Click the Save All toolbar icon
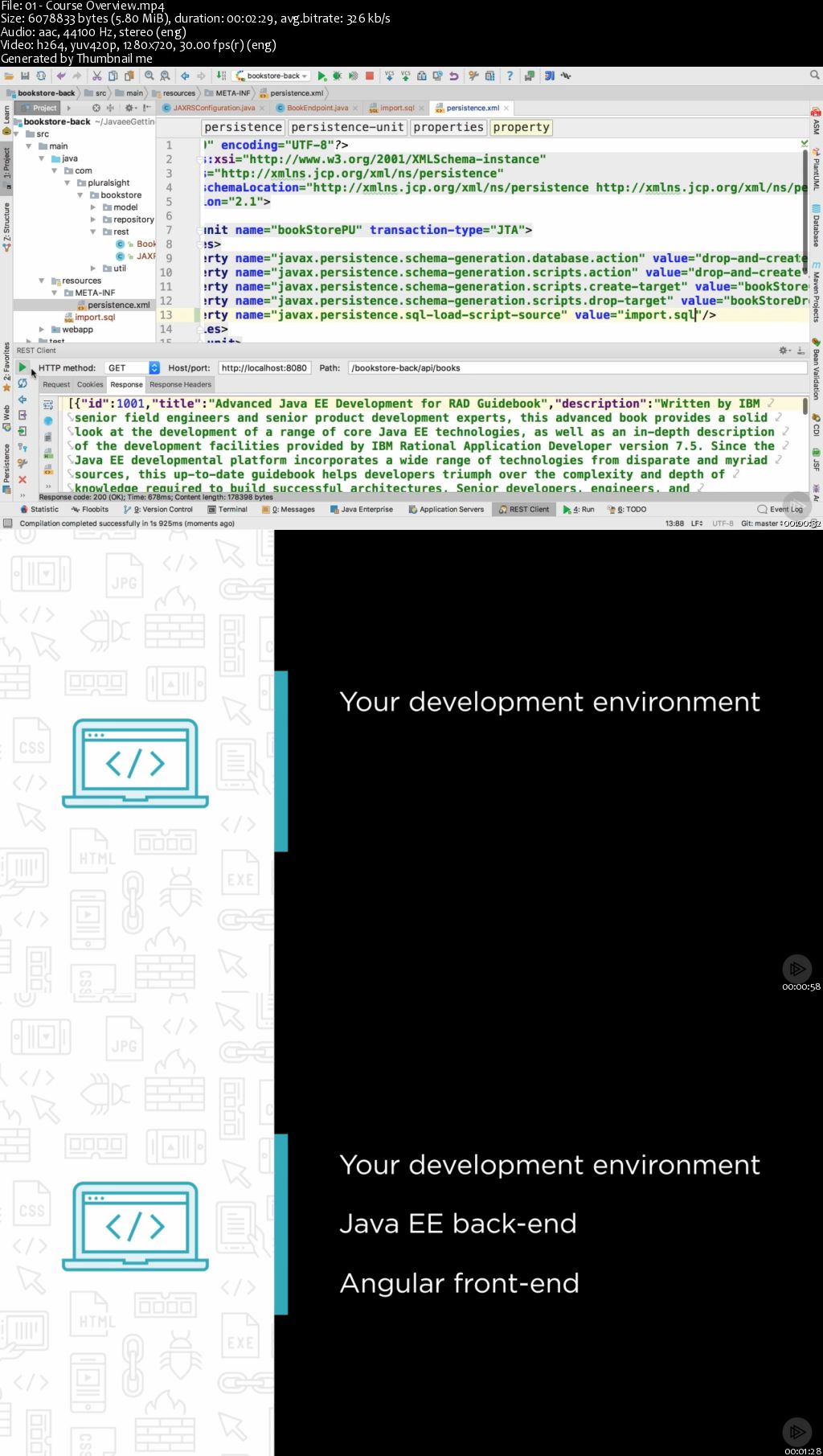 click(25, 76)
